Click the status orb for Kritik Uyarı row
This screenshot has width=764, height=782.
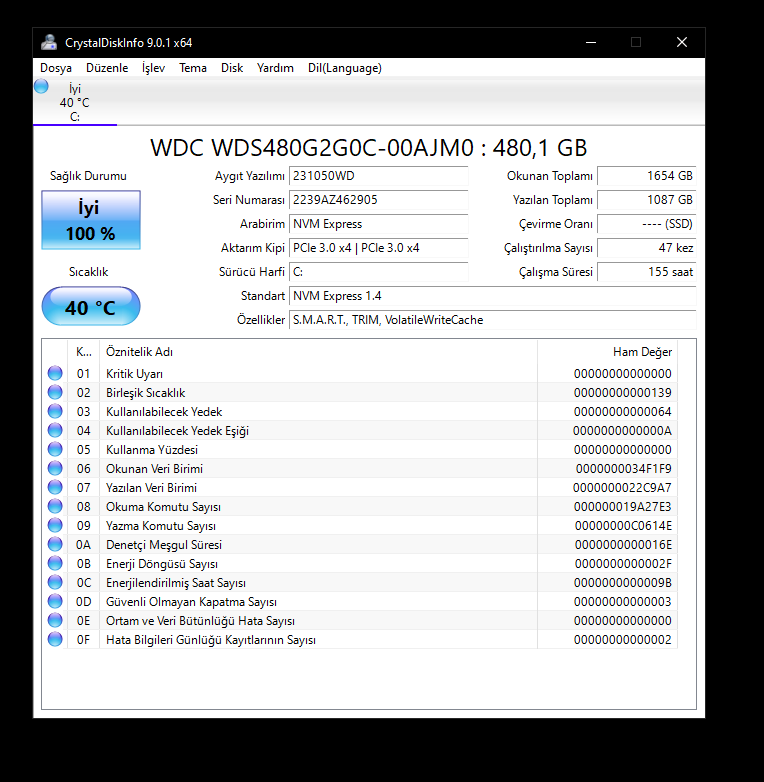click(55, 373)
